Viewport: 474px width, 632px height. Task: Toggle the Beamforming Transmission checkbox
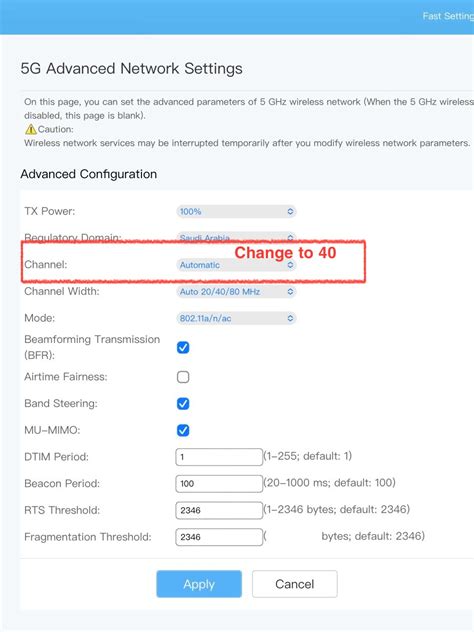pos(183,347)
